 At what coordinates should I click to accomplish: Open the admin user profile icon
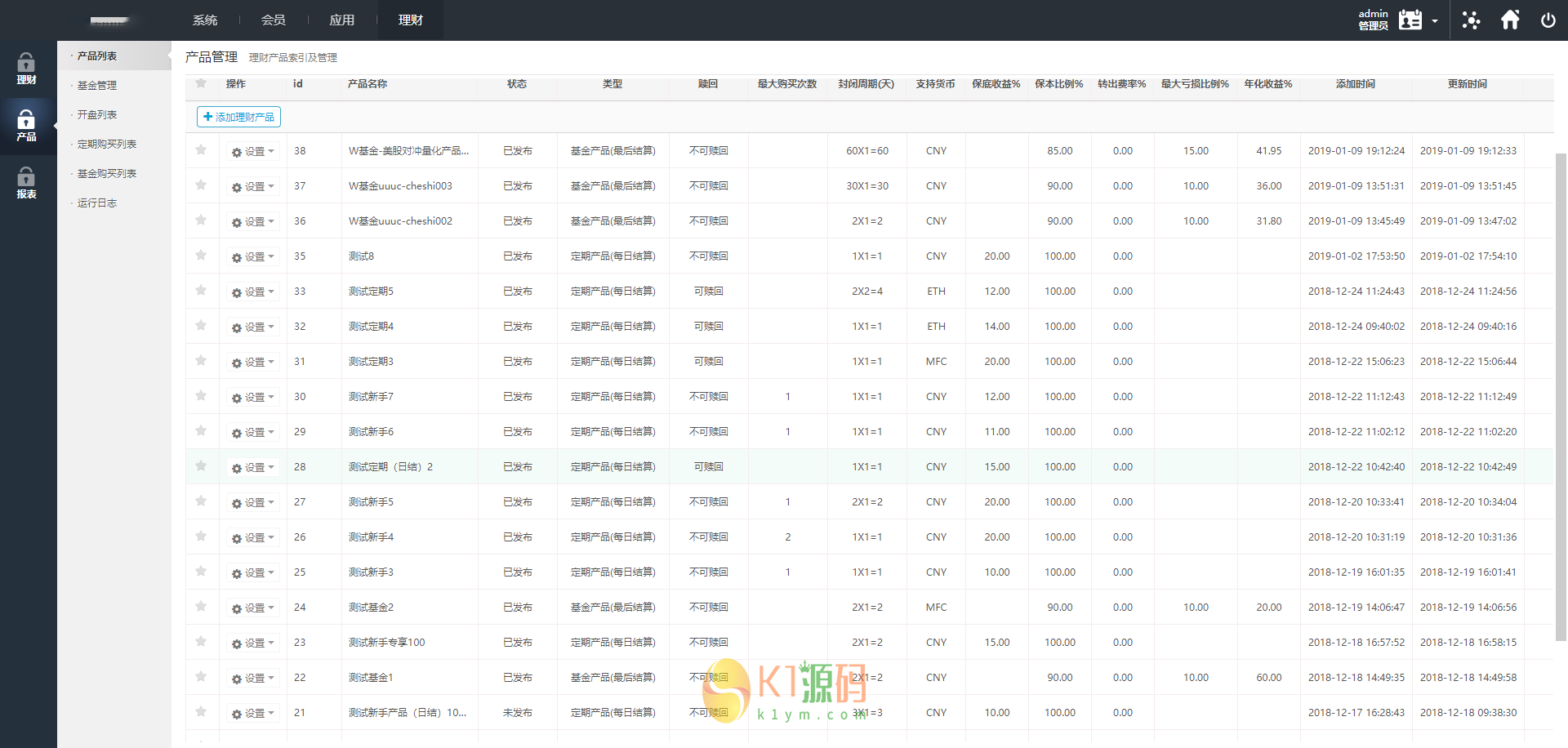1410,20
